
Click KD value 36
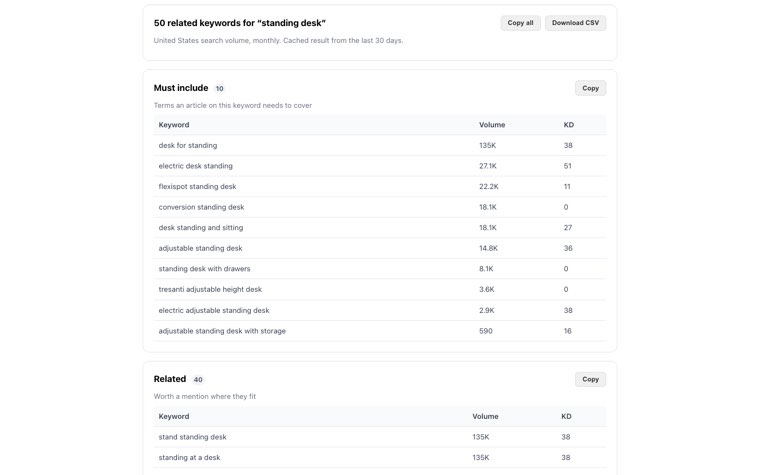click(568, 248)
